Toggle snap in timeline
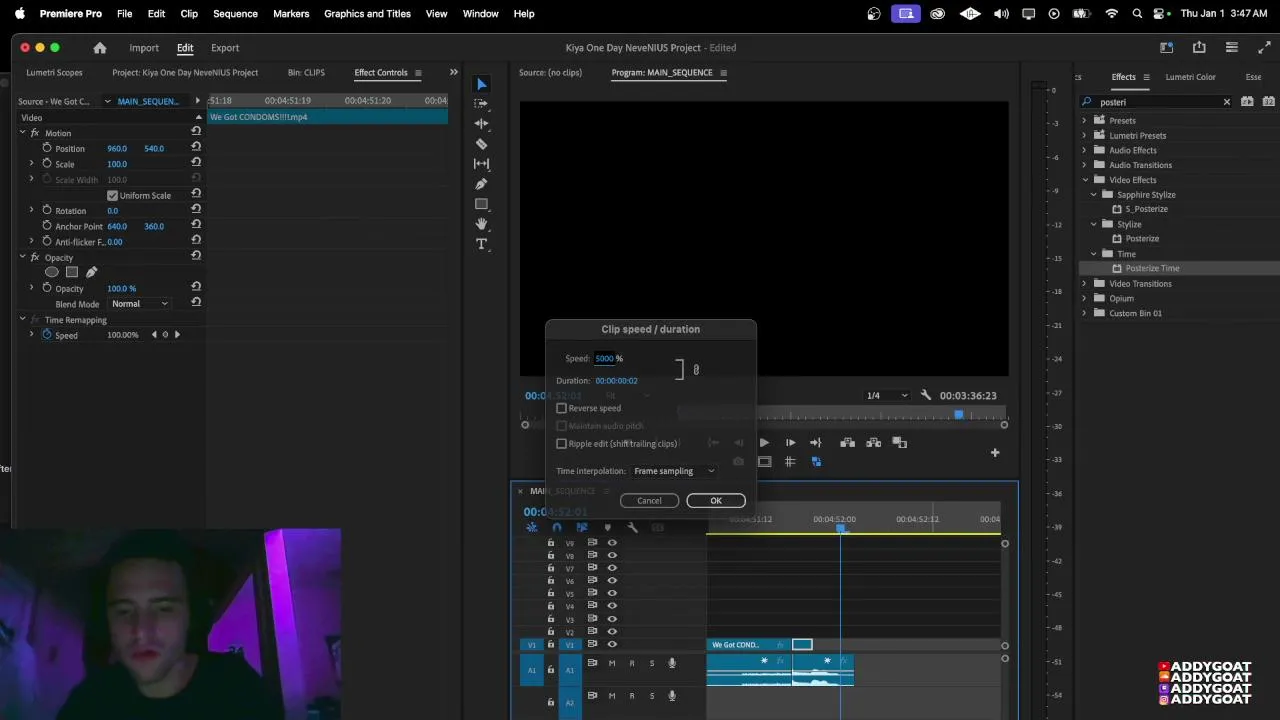Screen dimensions: 1280x720 pos(557,528)
